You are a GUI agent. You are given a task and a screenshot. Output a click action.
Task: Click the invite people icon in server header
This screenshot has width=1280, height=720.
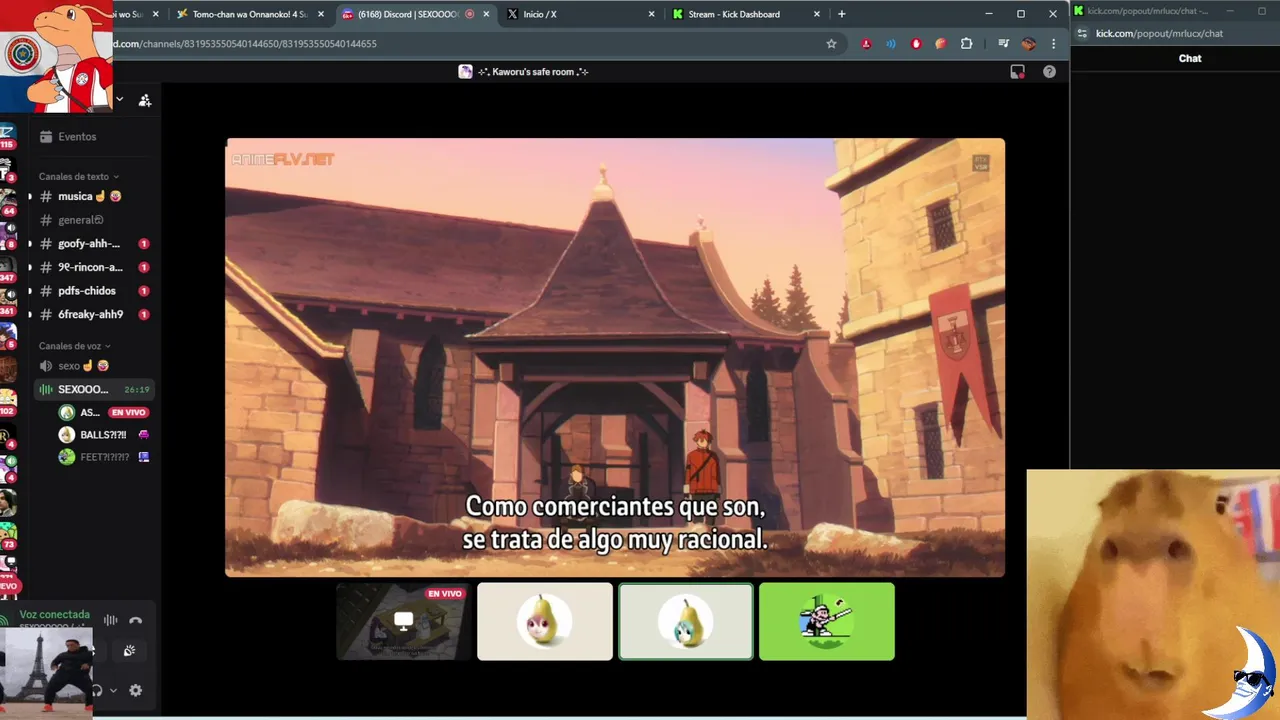click(145, 100)
